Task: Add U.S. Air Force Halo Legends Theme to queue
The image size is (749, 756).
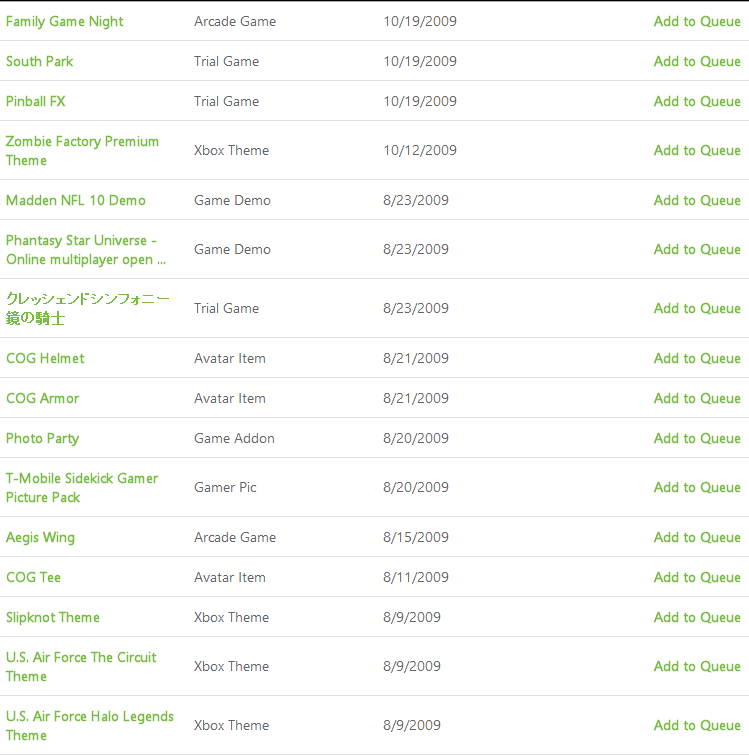Action: (697, 726)
